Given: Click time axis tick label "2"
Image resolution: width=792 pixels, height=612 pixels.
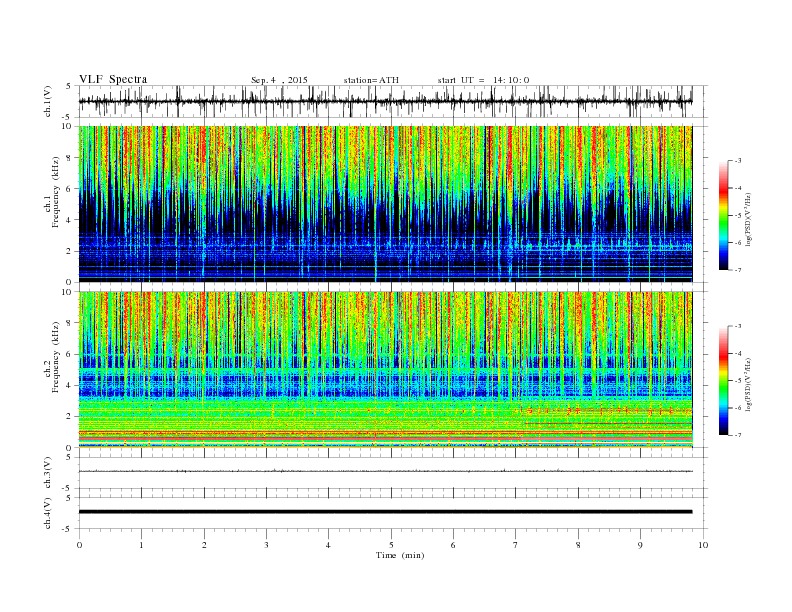Looking at the screenshot, I should pyautogui.click(x=204, y=545).
